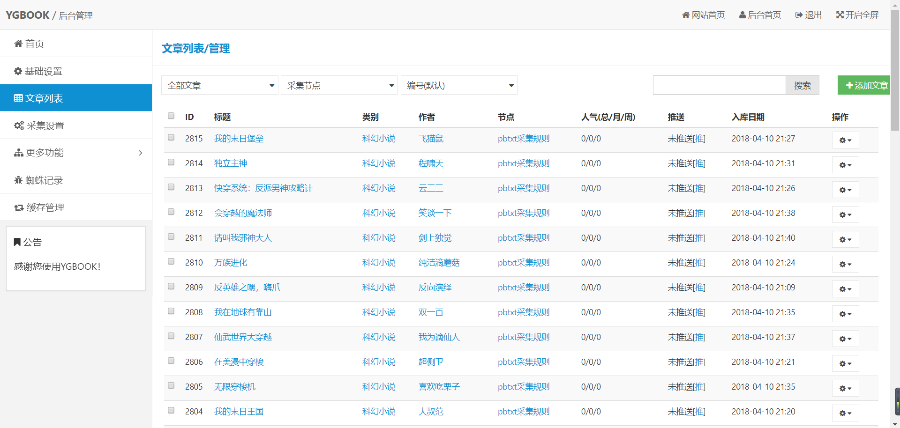
Task: Open gear actions menu for ID 2808
Action: 845,314
